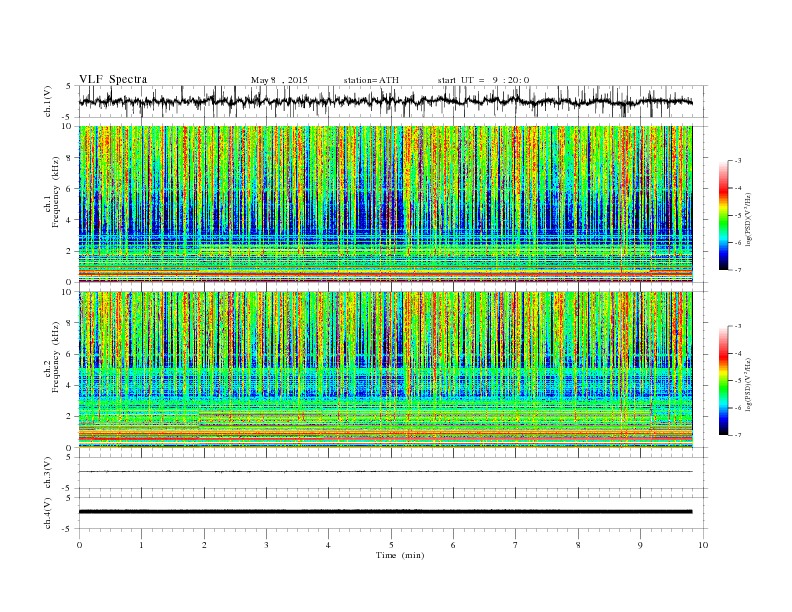
Task: Click the "-5" label on ch.2 color bar
Action: click(x=738, y=381)
